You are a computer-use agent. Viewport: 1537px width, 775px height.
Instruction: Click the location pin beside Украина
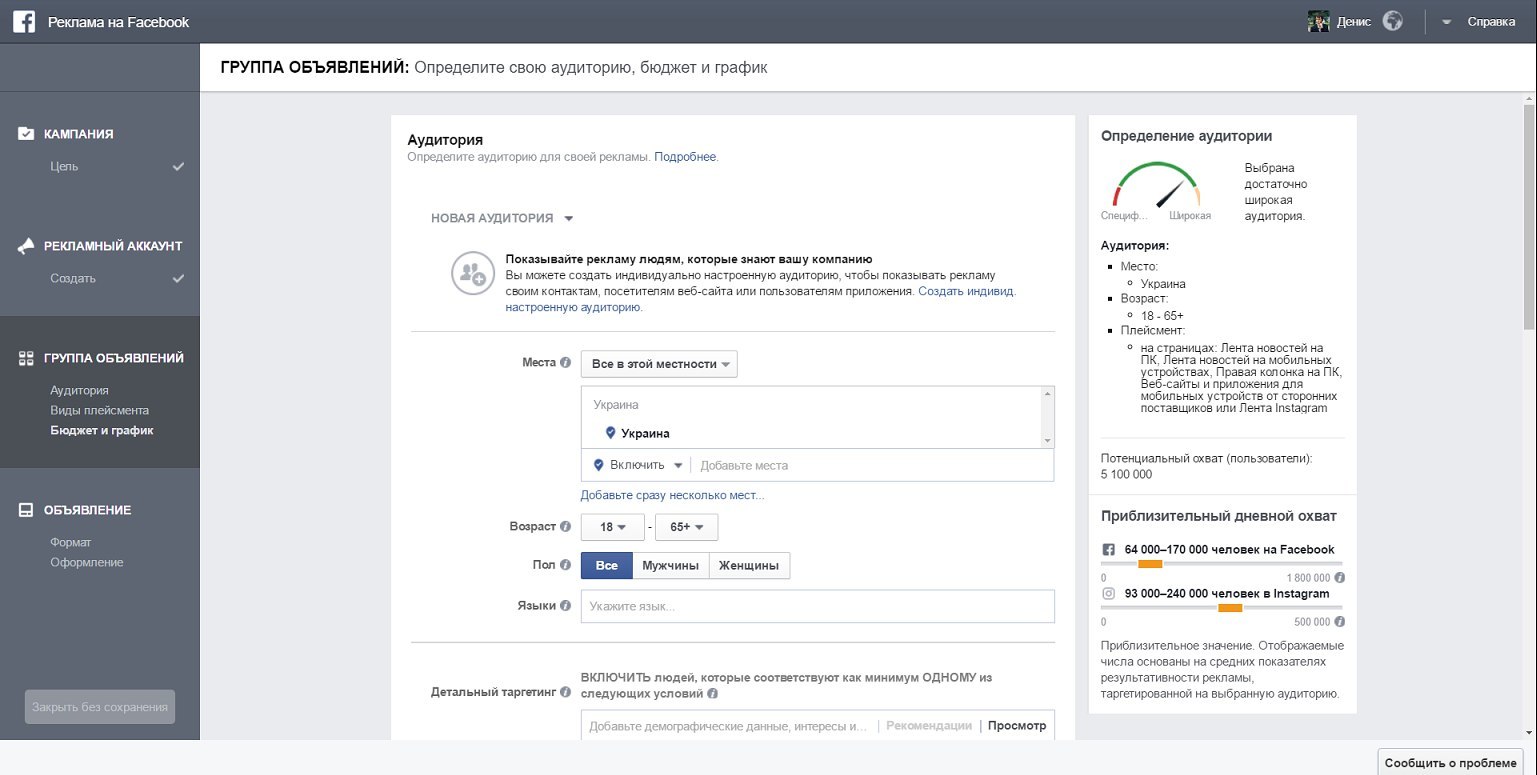(611, 433)
